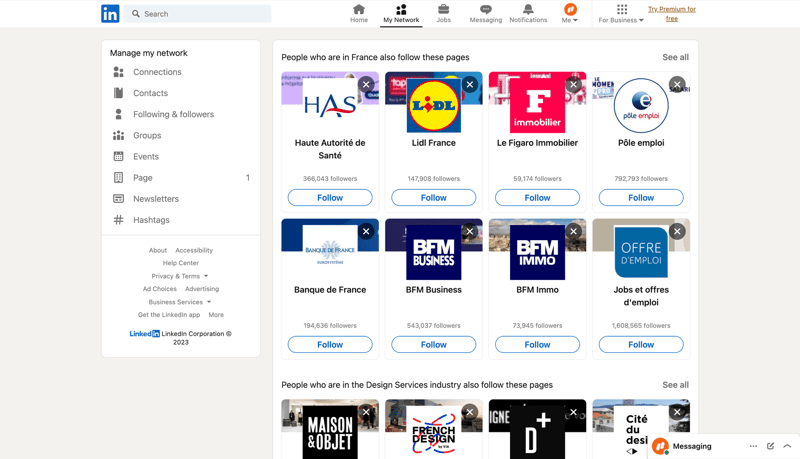Click the Advertising footer link
This screenshot has height=459, width=800.
[x=202, y=289]
